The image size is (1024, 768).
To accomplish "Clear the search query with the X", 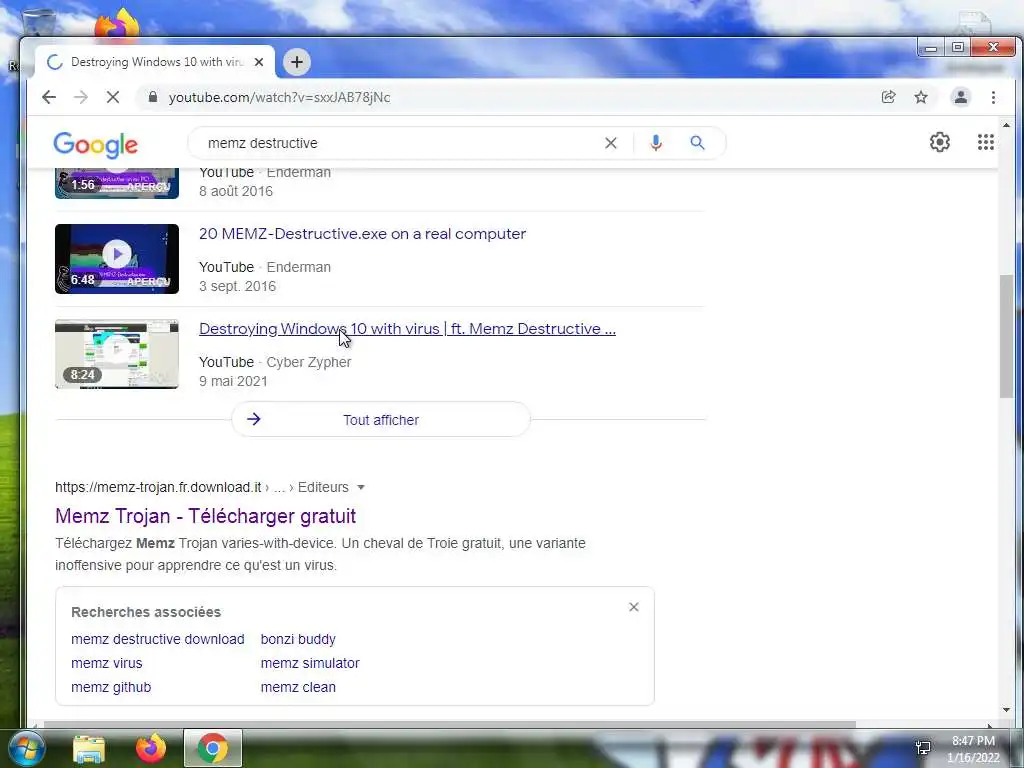I will pos(611,143).
